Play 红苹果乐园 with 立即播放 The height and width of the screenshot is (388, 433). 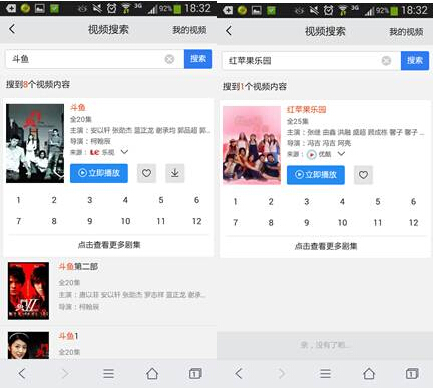tap(316, 175)
